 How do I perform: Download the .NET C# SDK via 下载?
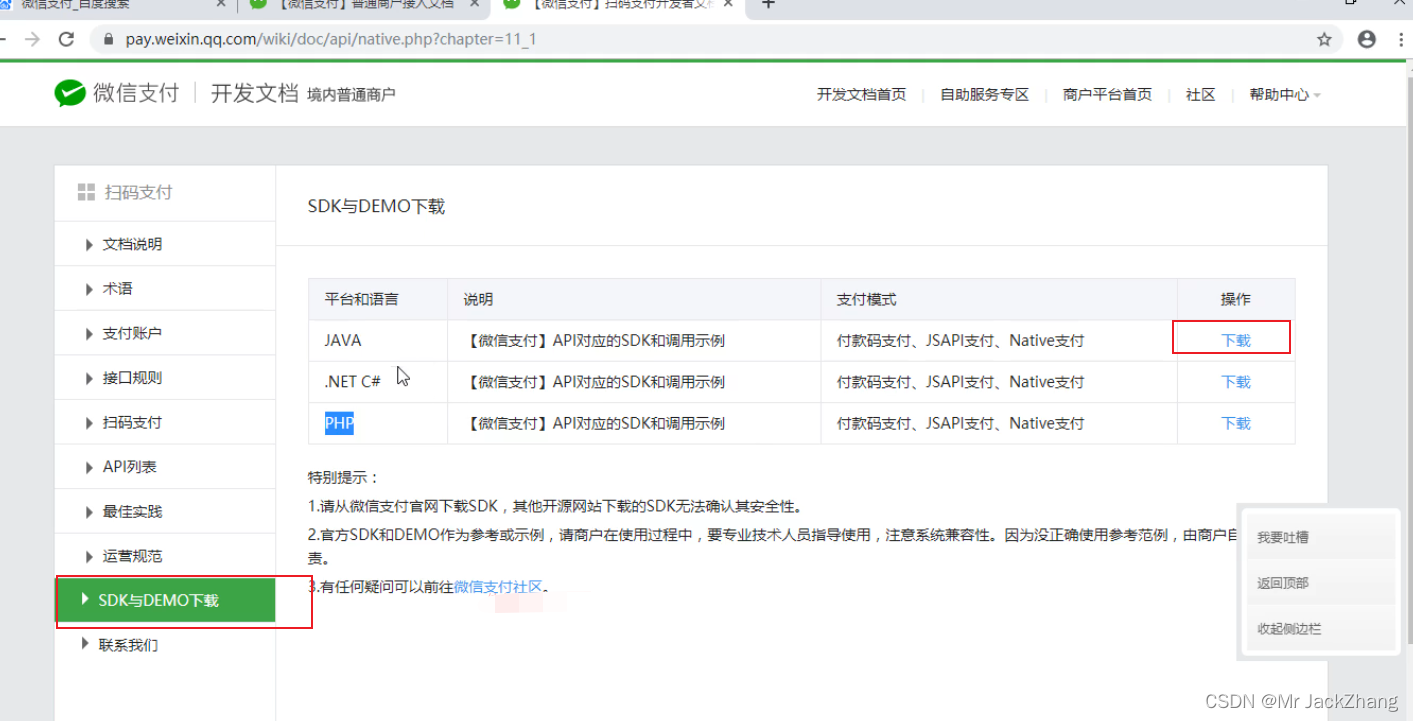click(x=1236, y=382)
